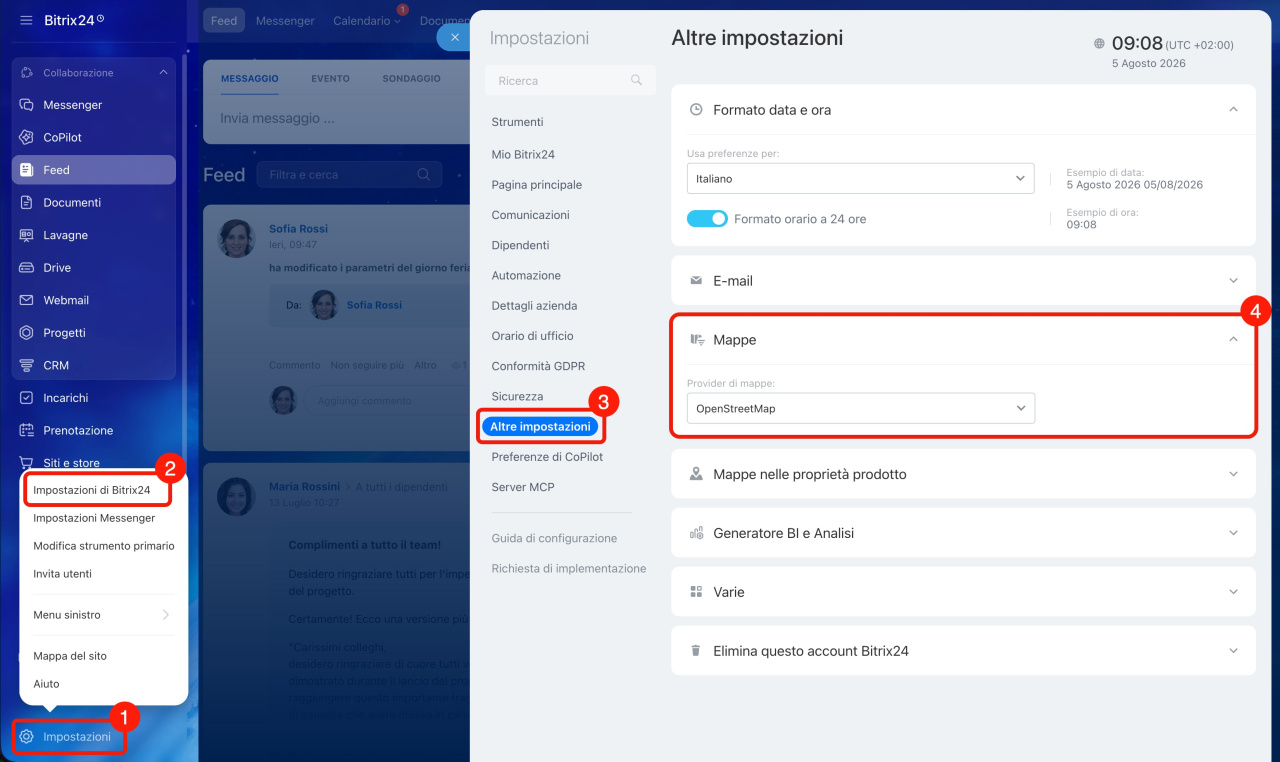Open Sicurezza settings category

tap(517, 396)
